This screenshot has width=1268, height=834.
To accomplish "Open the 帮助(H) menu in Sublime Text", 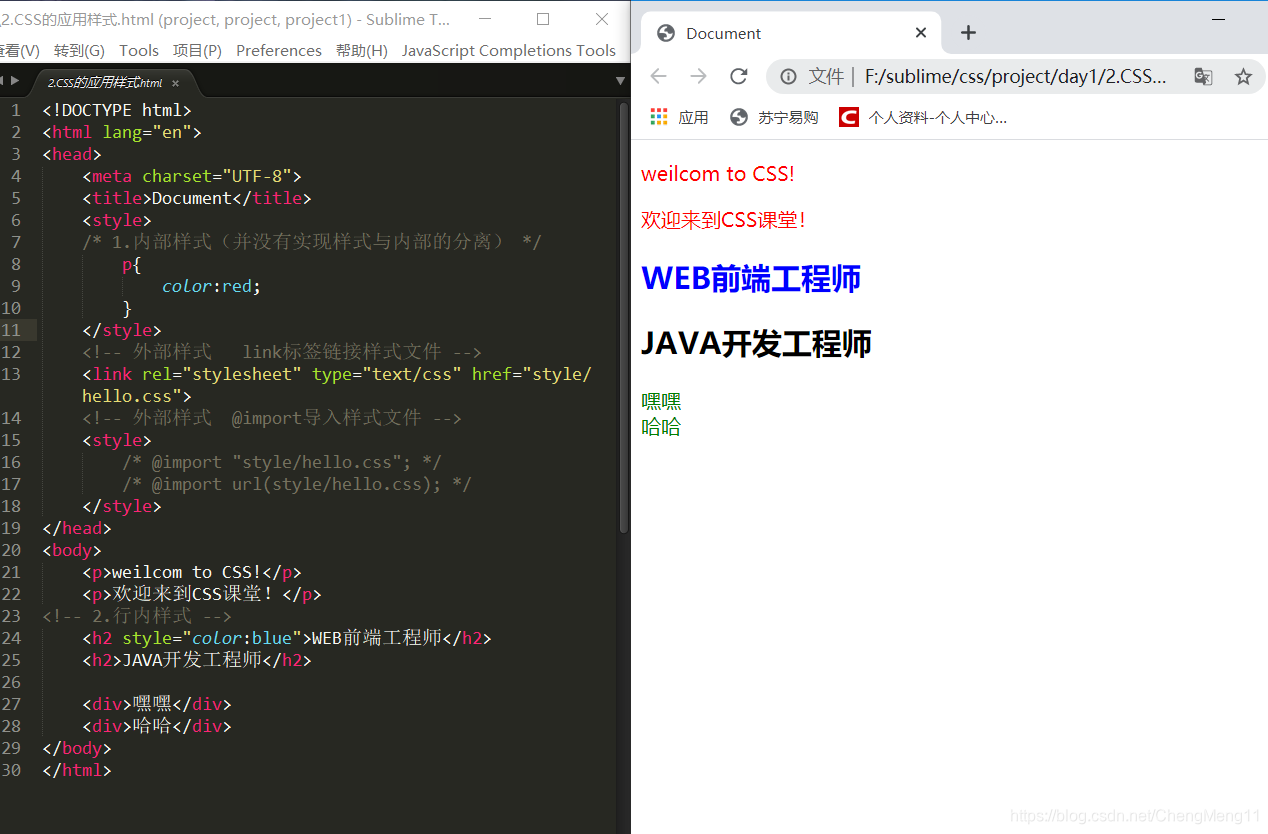I will click(x=362, y=50).
